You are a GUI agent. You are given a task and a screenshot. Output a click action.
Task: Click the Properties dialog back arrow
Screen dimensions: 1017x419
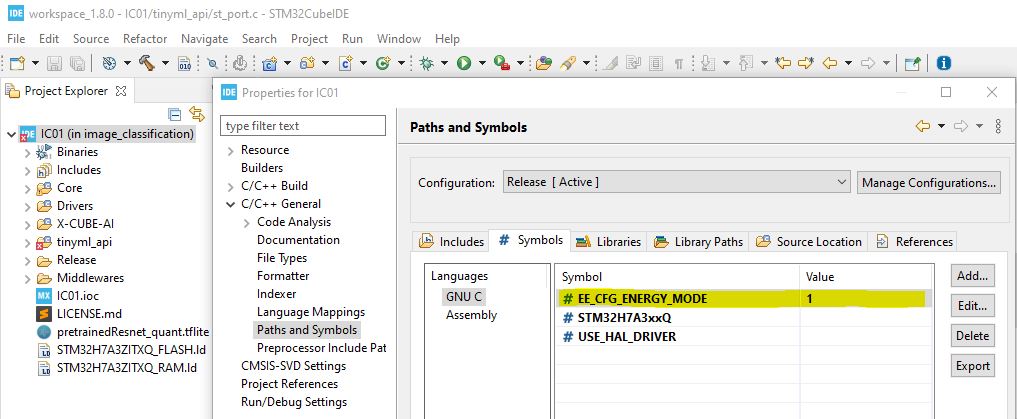point(922,126)
